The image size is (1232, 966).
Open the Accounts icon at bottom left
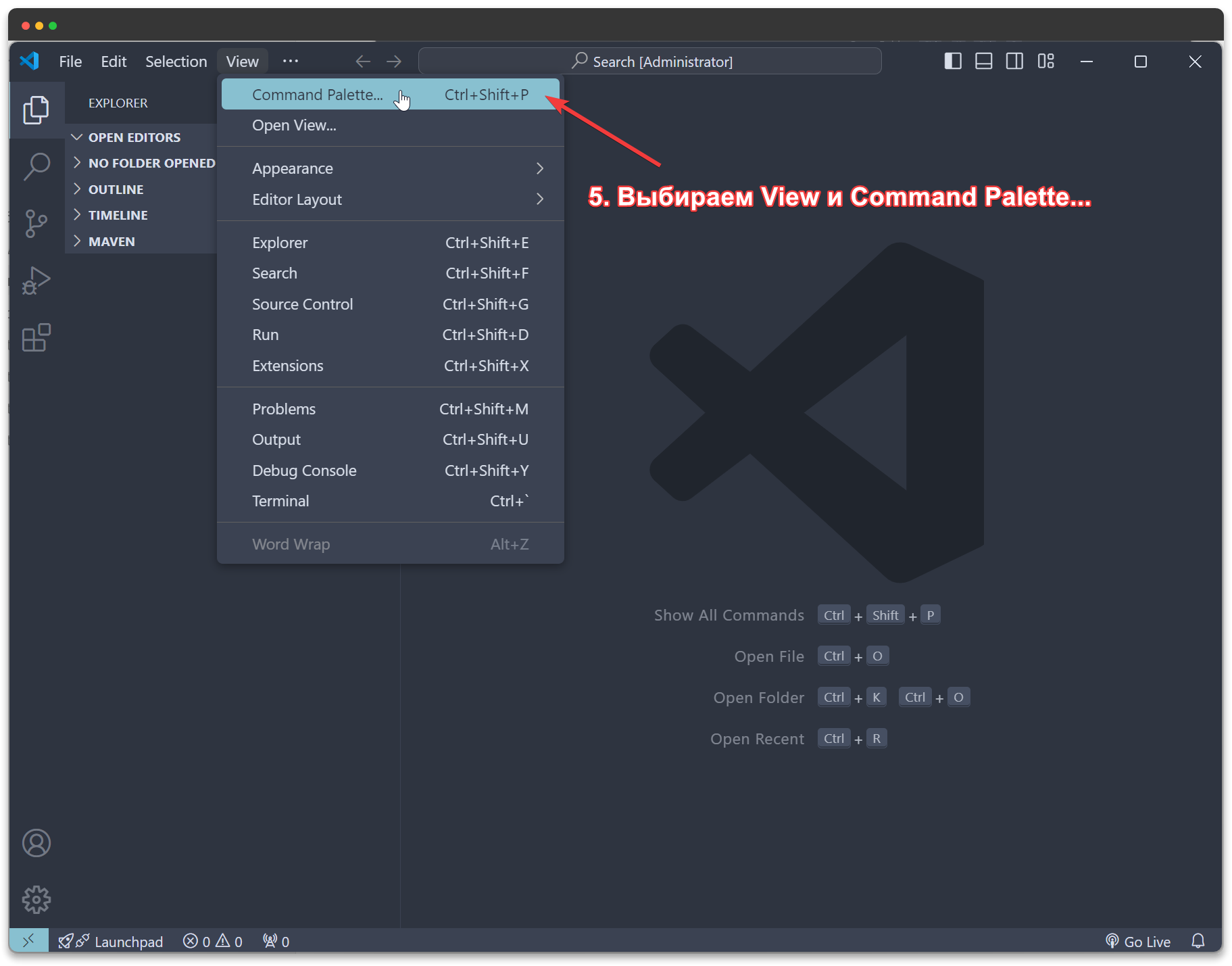pos(36,843)
